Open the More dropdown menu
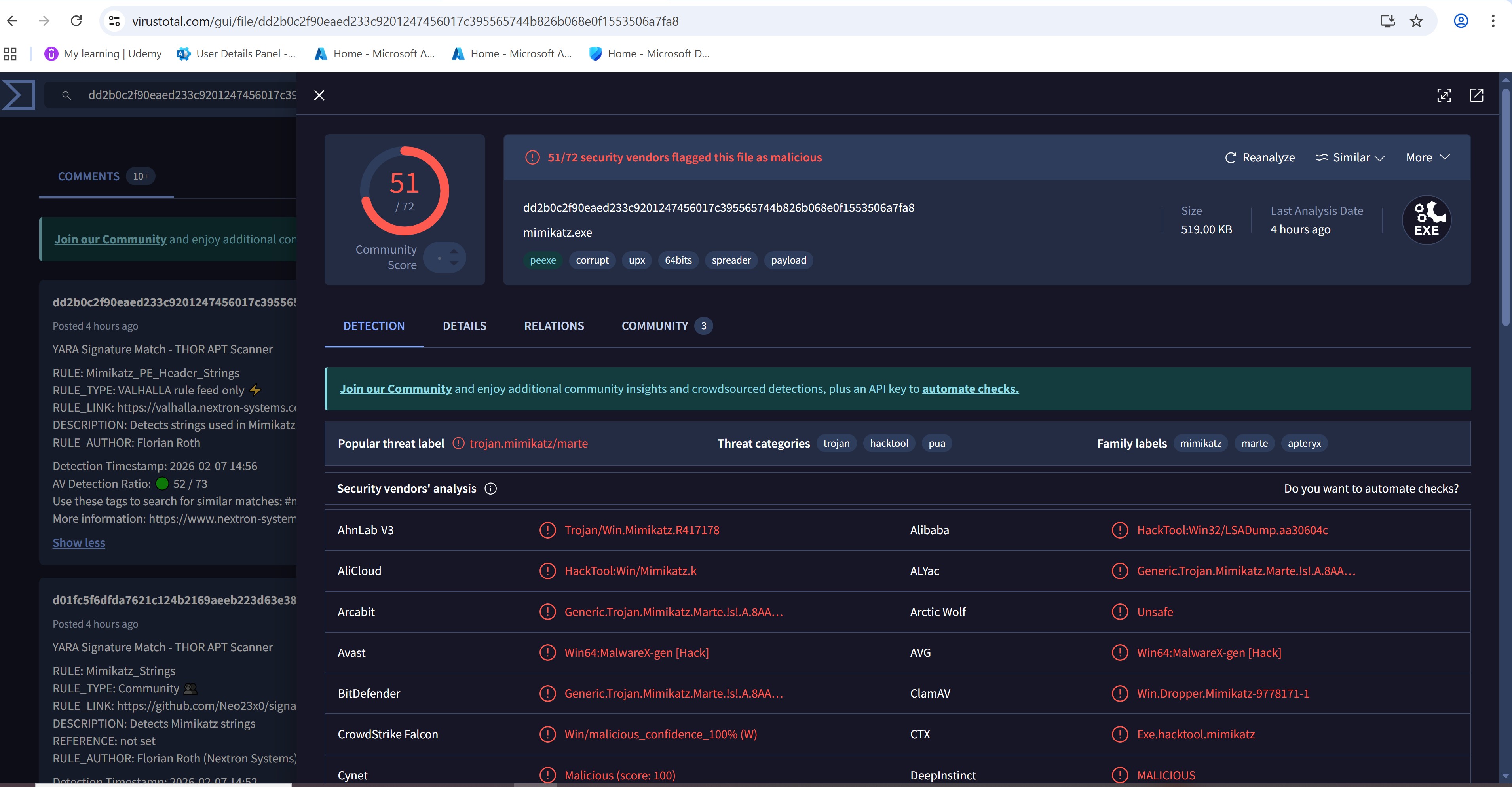Screen dimensions: 1512x787 click(1427, 157)
